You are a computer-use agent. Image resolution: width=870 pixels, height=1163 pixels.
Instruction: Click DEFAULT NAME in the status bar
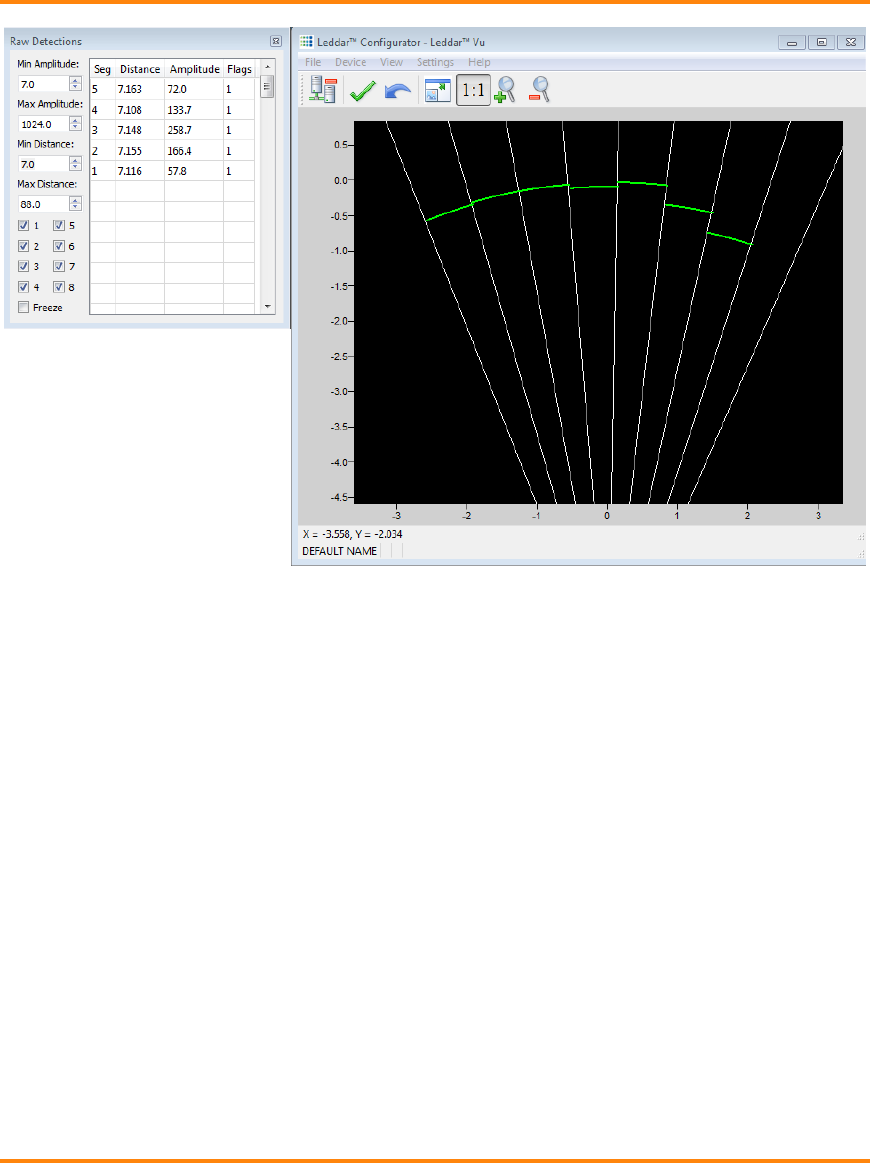tap(340, 551)
